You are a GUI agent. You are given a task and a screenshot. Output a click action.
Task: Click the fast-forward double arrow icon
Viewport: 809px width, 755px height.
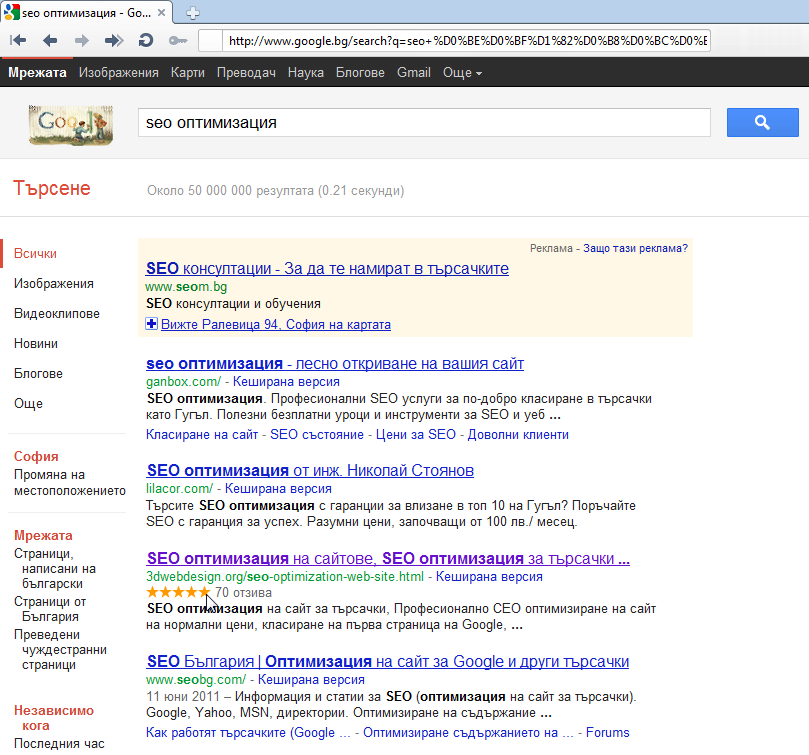pos(114,40)
